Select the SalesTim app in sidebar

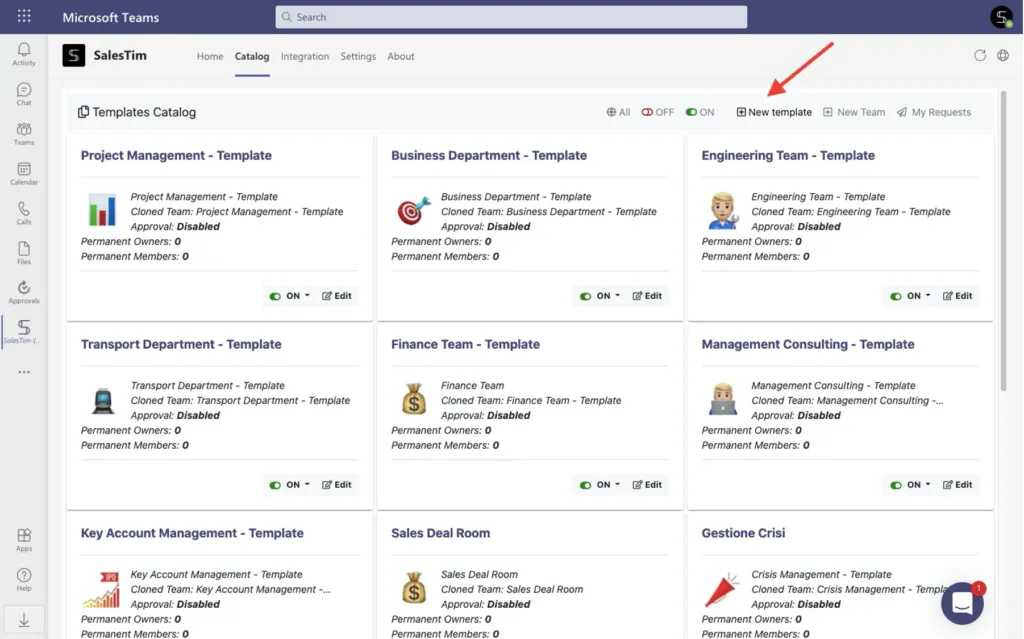pos(24,332)
